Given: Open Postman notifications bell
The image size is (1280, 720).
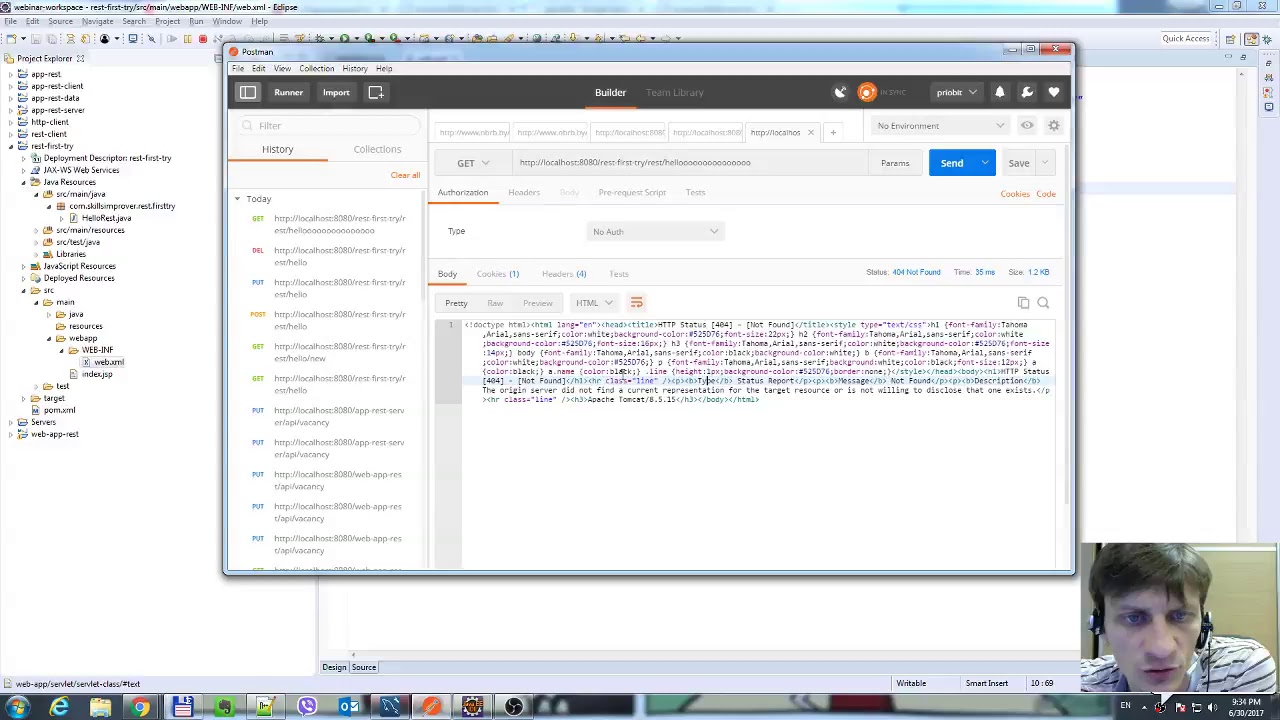Looking at the screenshot, I should click(999, 92).
